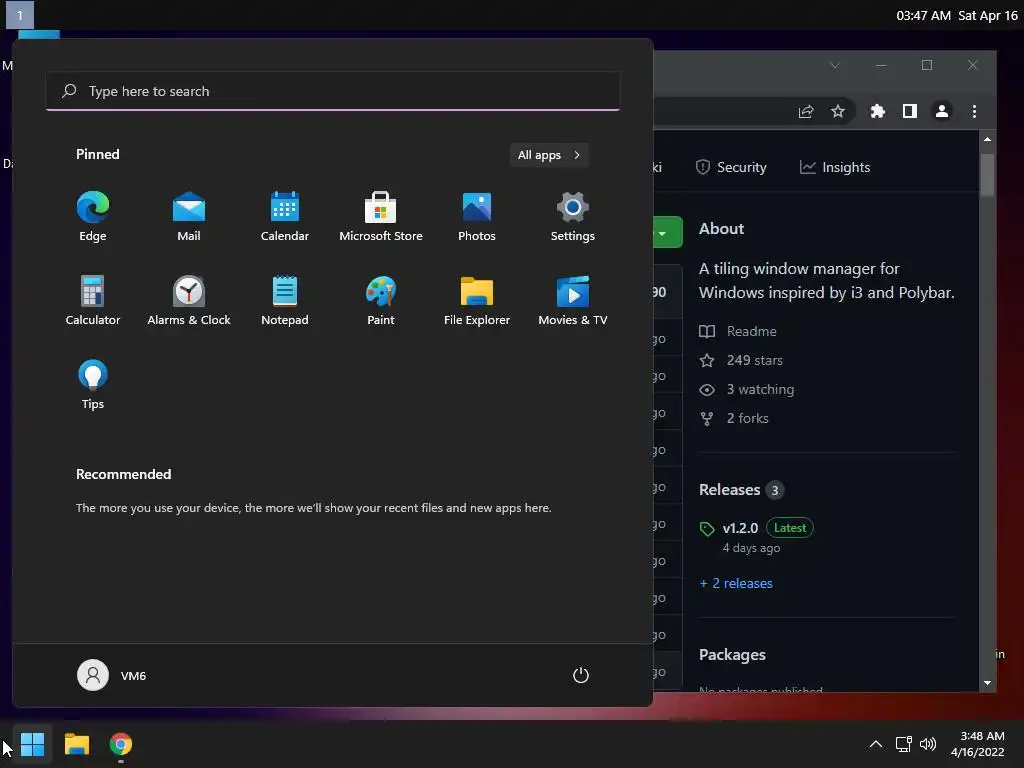The image size is (1024, 768).
Task: View the 3 watching link
Action: tap(746, 389)
